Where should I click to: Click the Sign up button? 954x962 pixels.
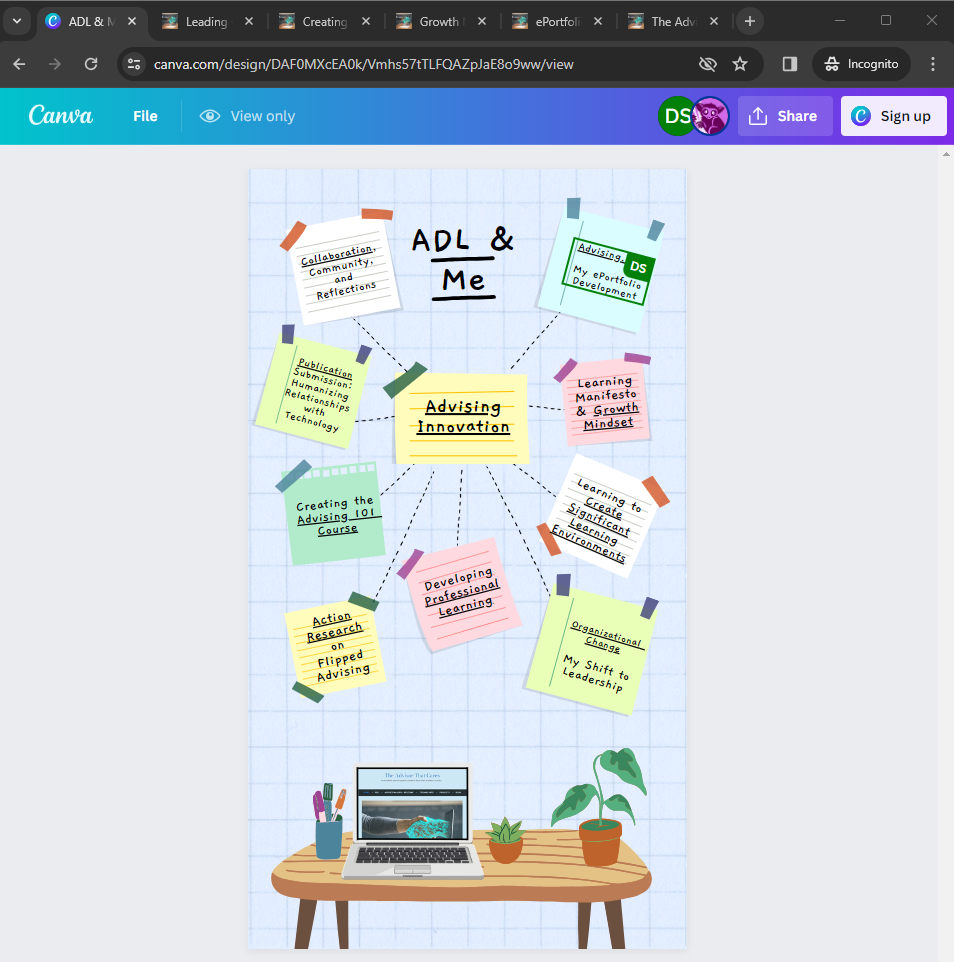891,116
